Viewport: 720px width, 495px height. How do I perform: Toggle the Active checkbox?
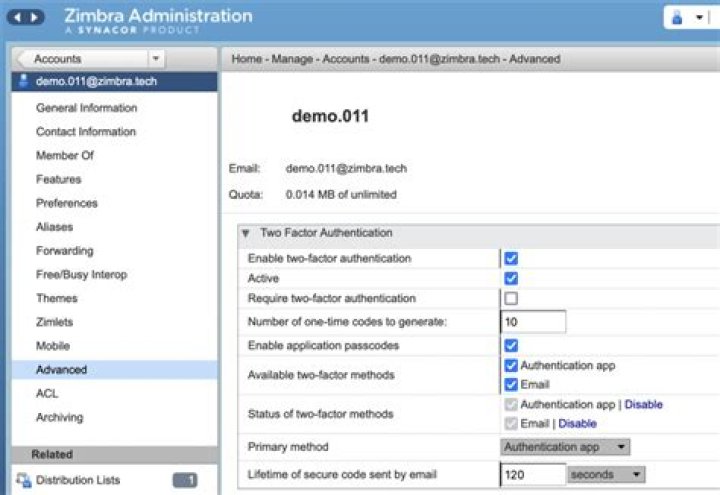coord(511,278)
